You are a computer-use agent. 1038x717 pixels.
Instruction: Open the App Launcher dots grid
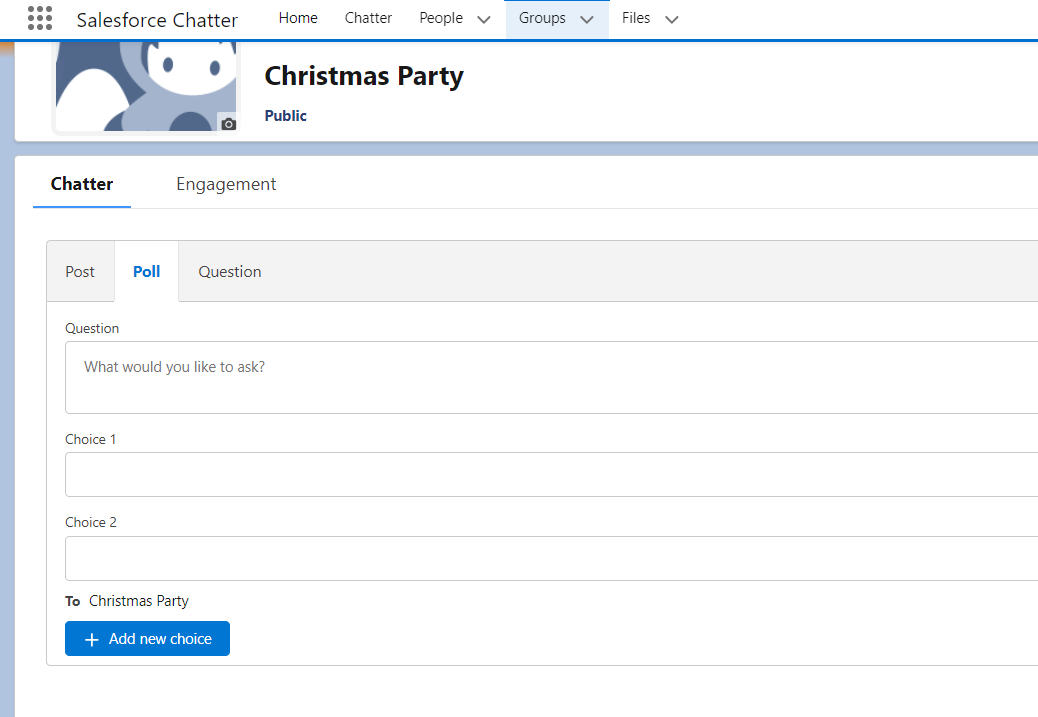pos(40,19)
